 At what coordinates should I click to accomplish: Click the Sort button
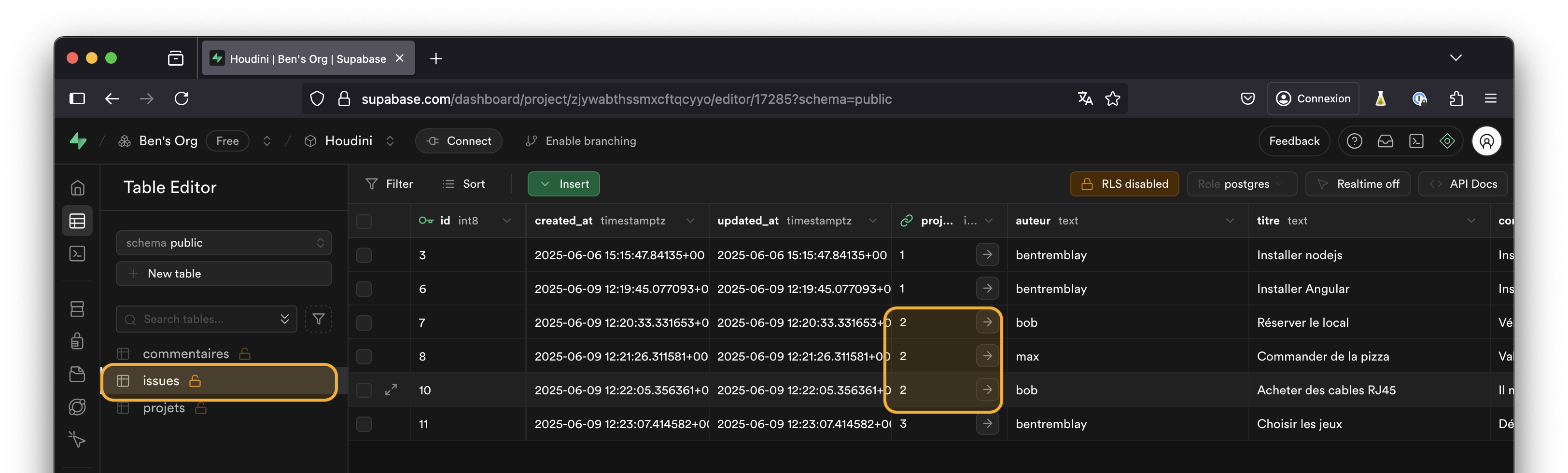click(464, 184)
